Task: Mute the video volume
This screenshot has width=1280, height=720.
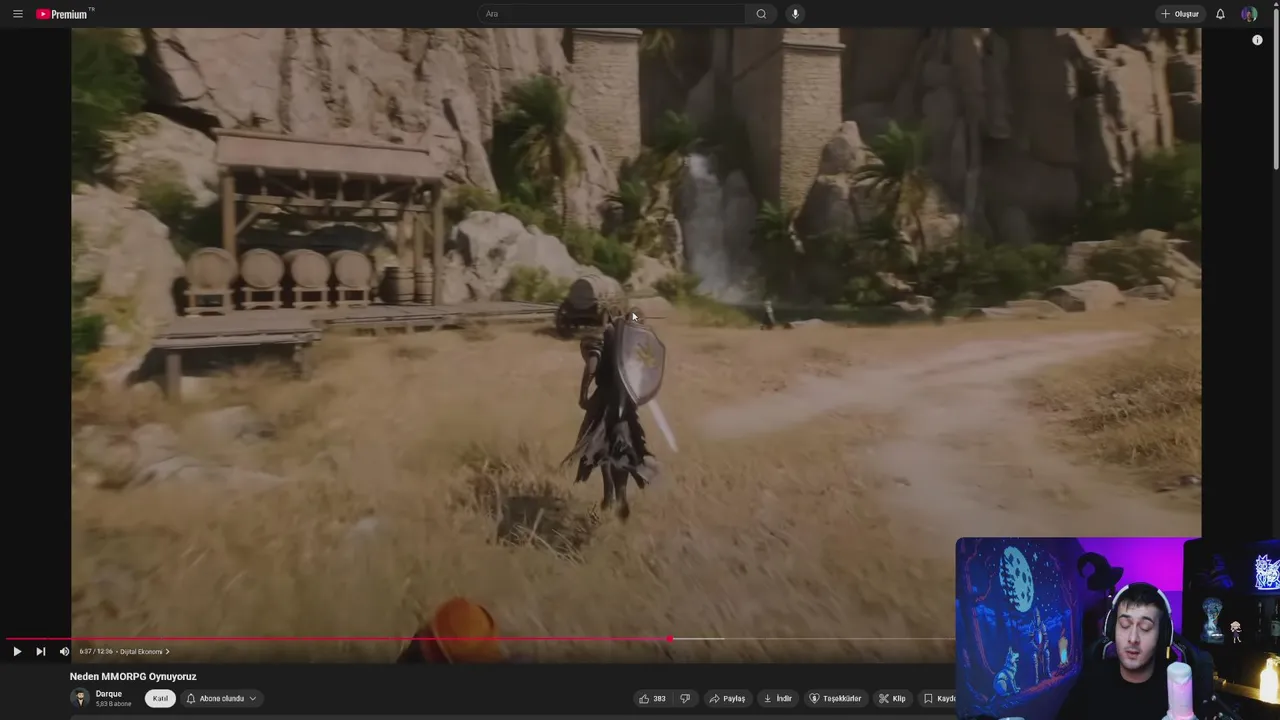Action: click(64, 651)
